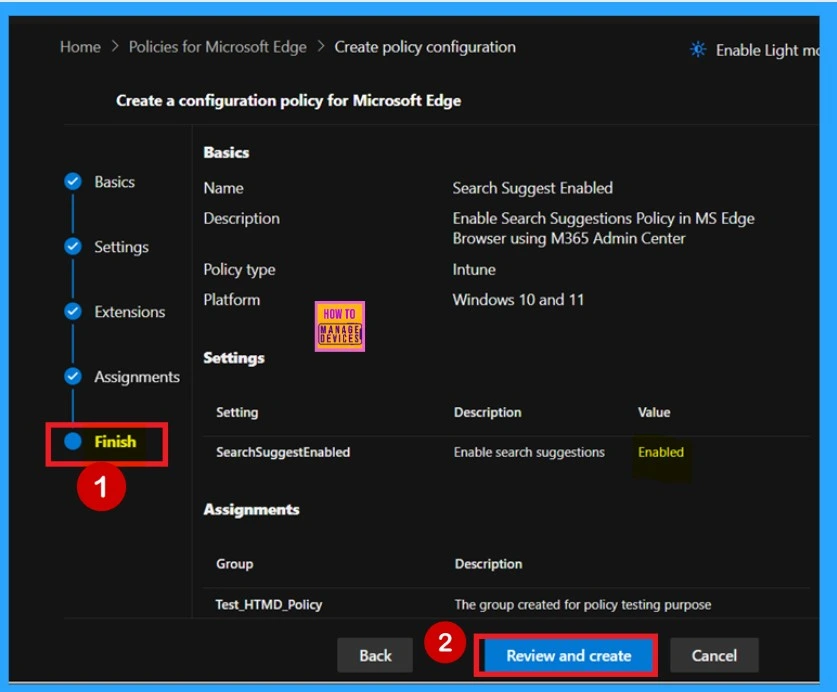Click the Review and create button
This screenshot has height=692, width=837.
pos(568,655)
